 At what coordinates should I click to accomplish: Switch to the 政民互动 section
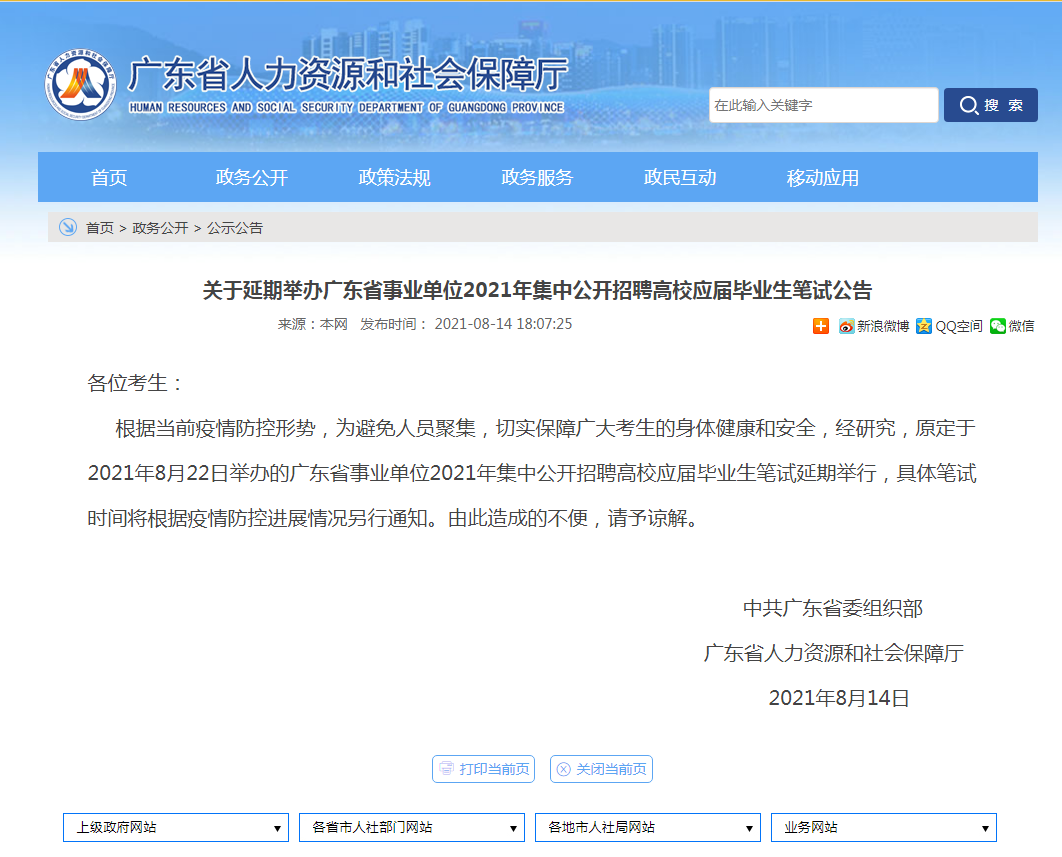pyautogui.click(x=679, y=177)
